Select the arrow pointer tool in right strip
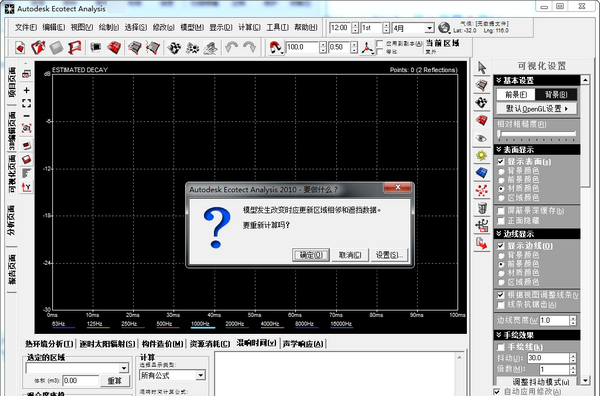The width and height of the screenshot is (600, 411). [x=482, y=68]
